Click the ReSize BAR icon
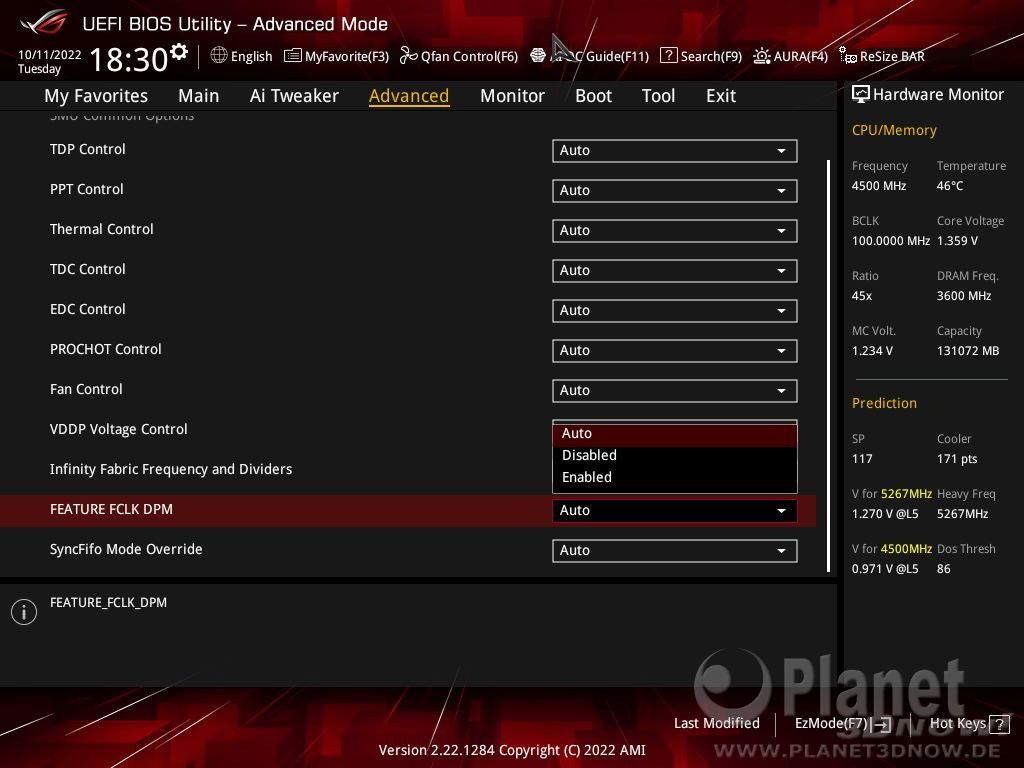This screenshot has height=768, width=1024. (x=848, y=56)
